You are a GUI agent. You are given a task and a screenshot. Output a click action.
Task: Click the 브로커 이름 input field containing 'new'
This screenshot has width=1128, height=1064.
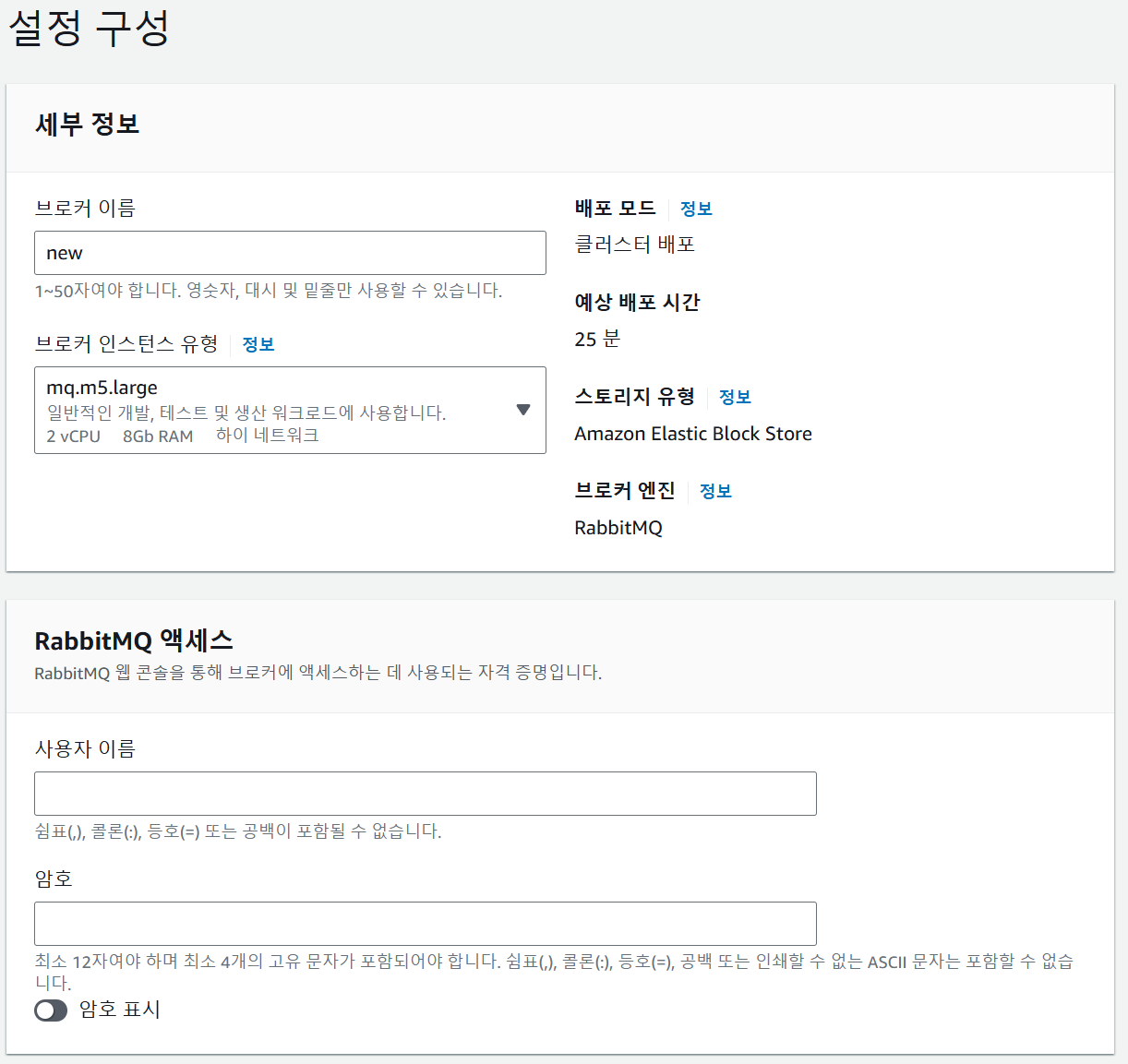[x=290, y=253]
